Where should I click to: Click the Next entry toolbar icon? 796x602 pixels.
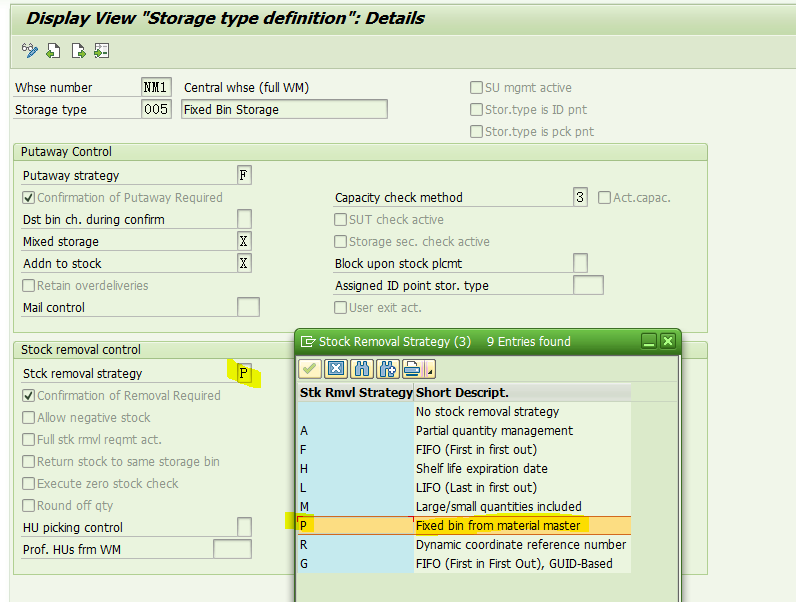[78, 51]
